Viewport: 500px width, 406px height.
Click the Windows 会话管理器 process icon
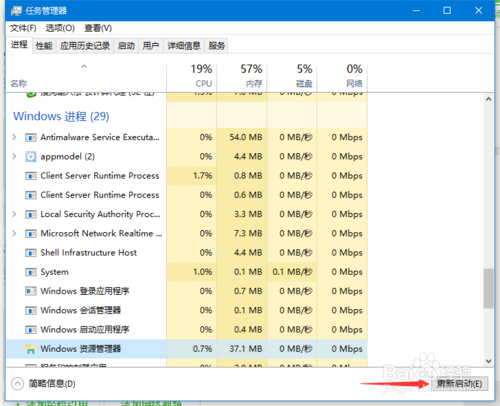pyautogui.click(x=31, y=311)
